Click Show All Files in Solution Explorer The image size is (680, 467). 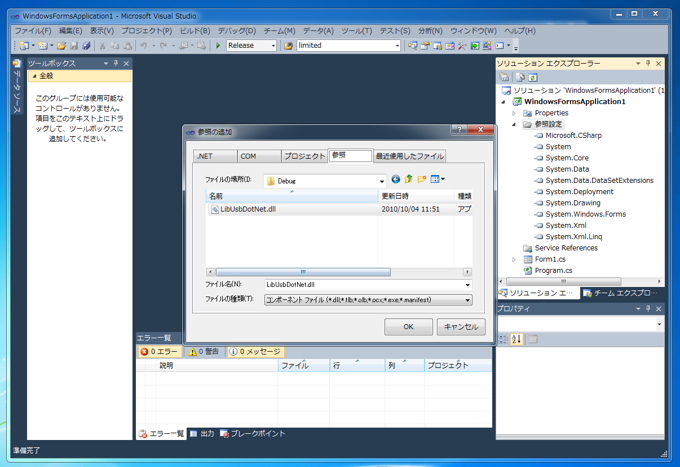pyautogui.click(x=520, y=77)
